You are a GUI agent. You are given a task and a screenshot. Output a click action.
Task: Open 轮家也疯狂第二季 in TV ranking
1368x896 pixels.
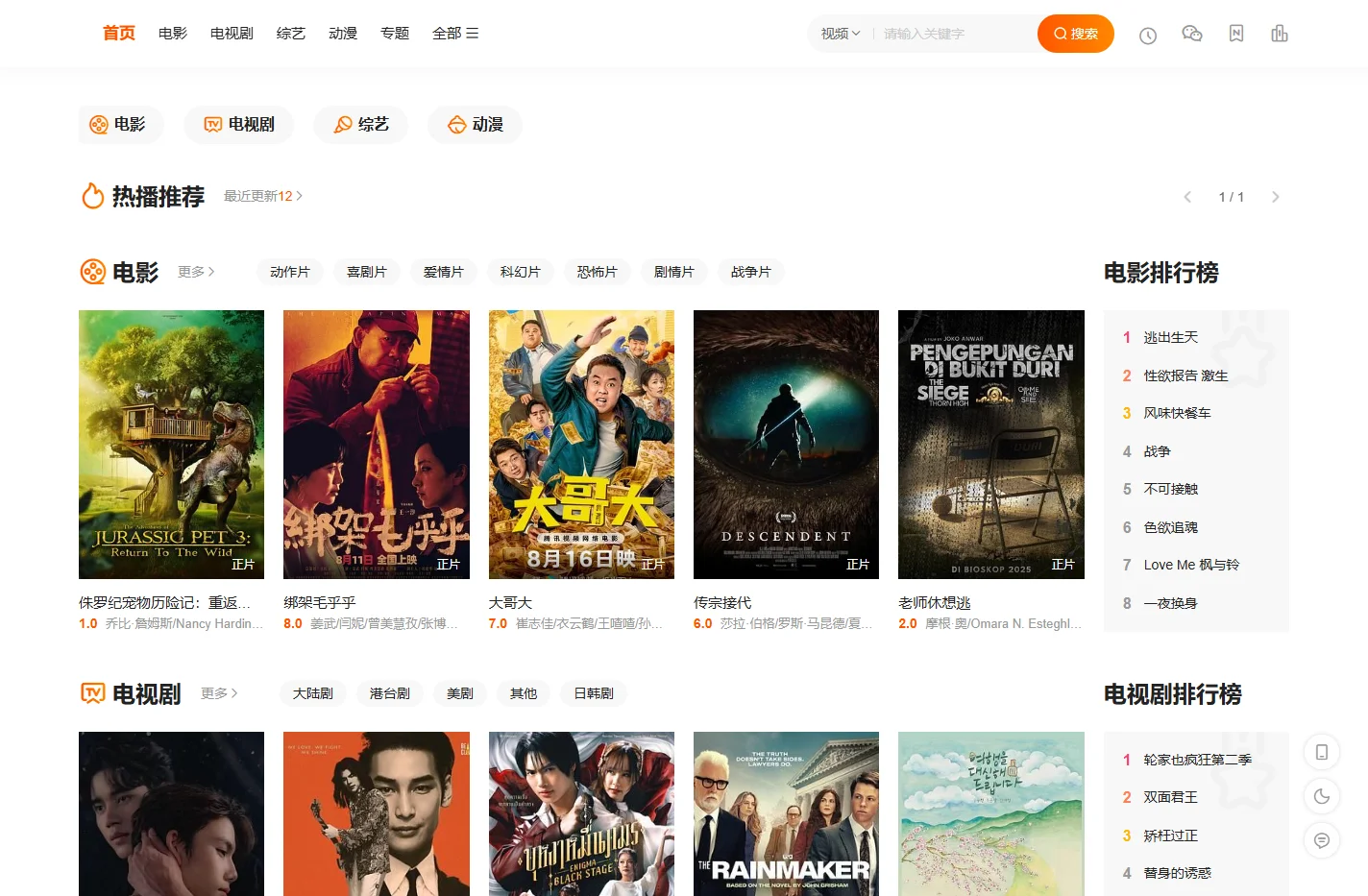(x=1198, y=760)
